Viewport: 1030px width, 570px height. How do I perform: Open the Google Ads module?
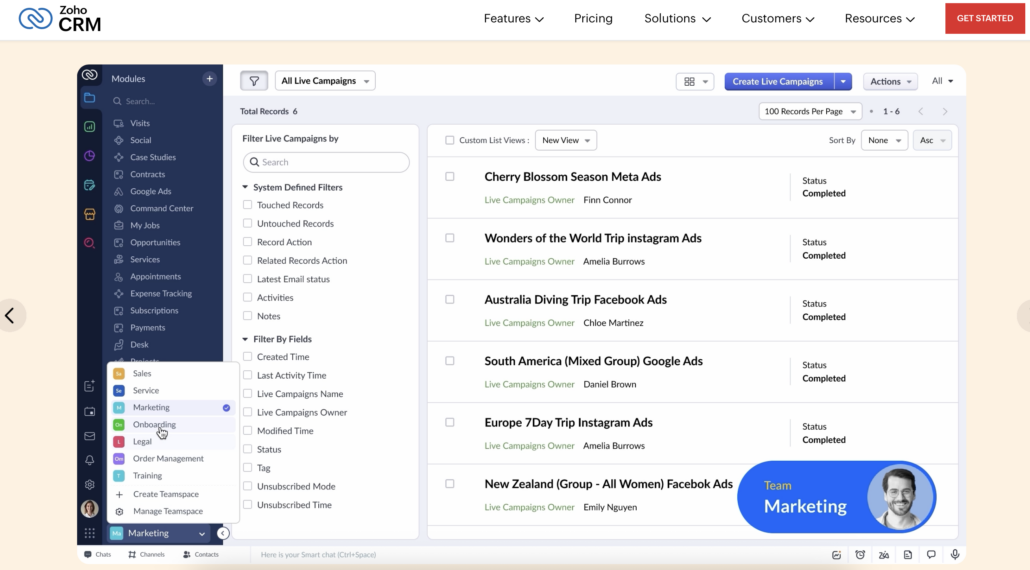point(150,192)
